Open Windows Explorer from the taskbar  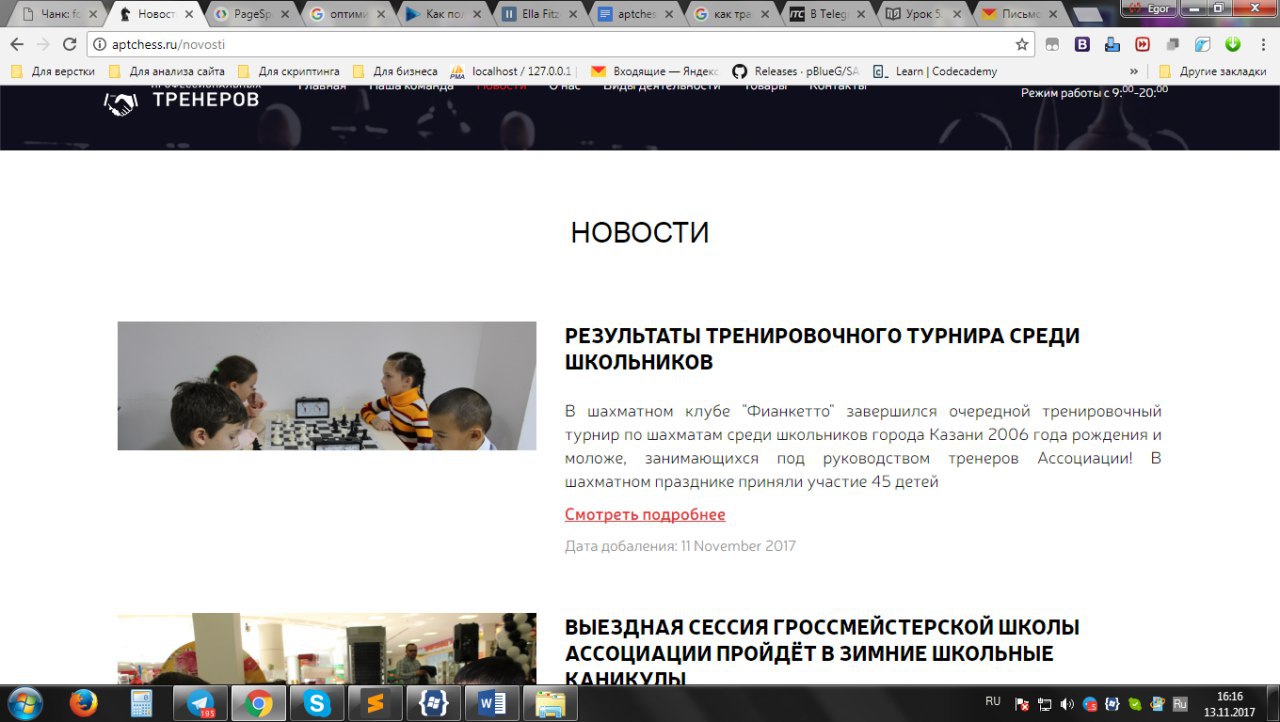pyautogui.click(x=550, y=703)
